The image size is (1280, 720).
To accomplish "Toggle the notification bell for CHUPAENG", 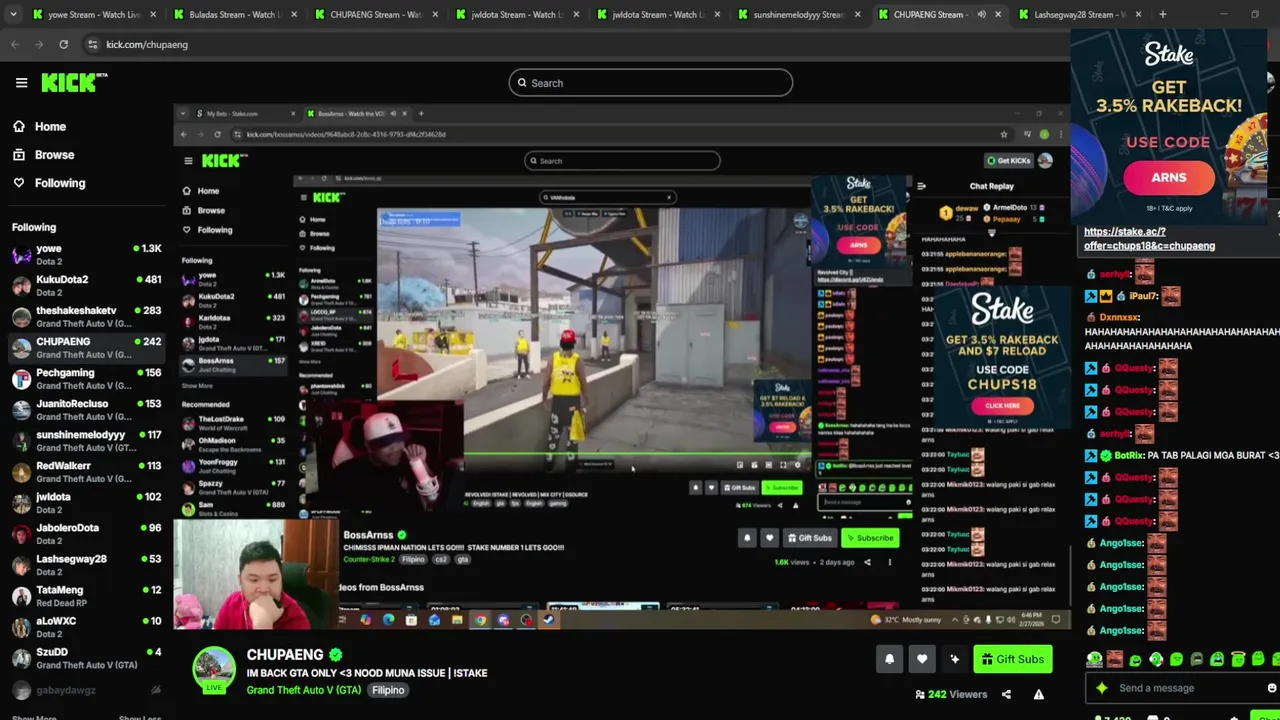I will coord(889,659).
